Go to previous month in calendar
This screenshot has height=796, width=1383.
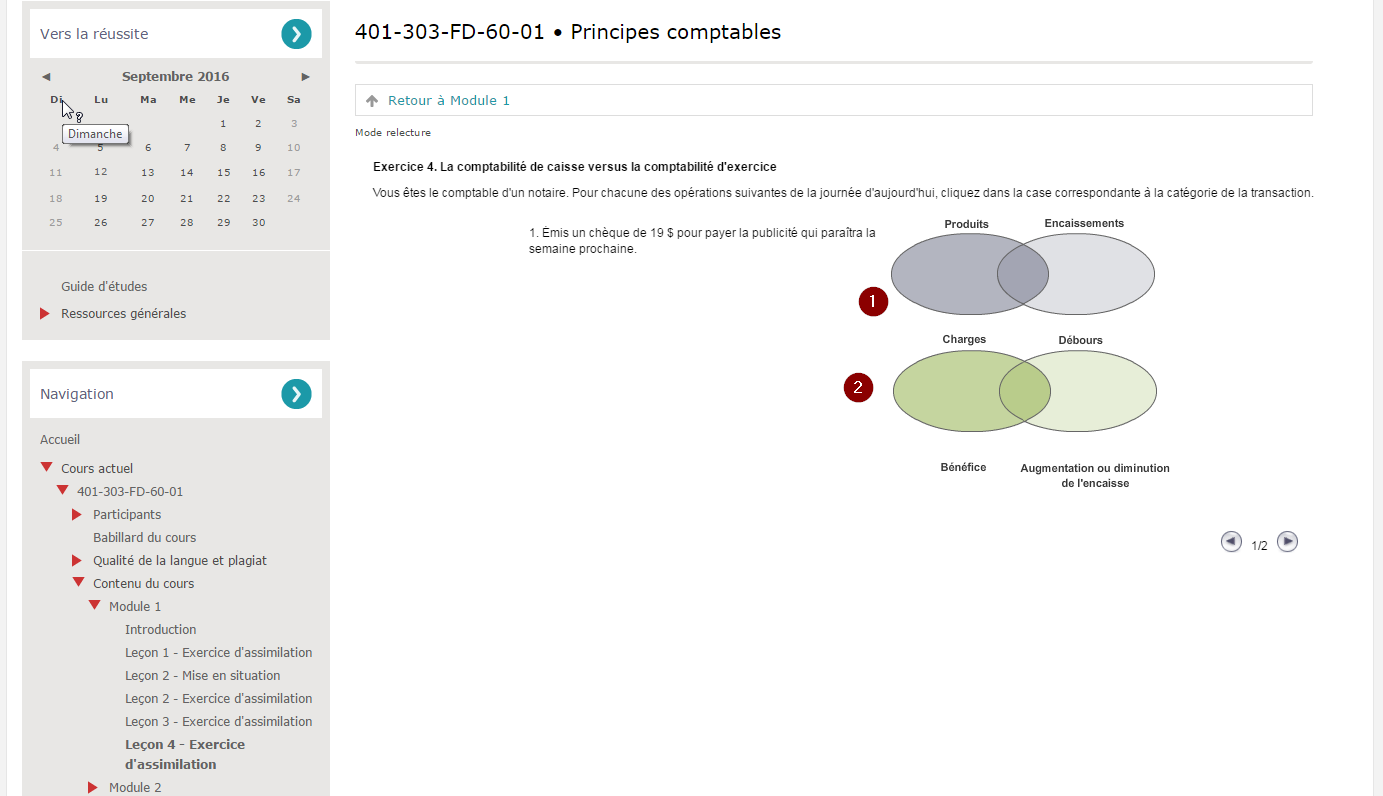pos(46,77)
